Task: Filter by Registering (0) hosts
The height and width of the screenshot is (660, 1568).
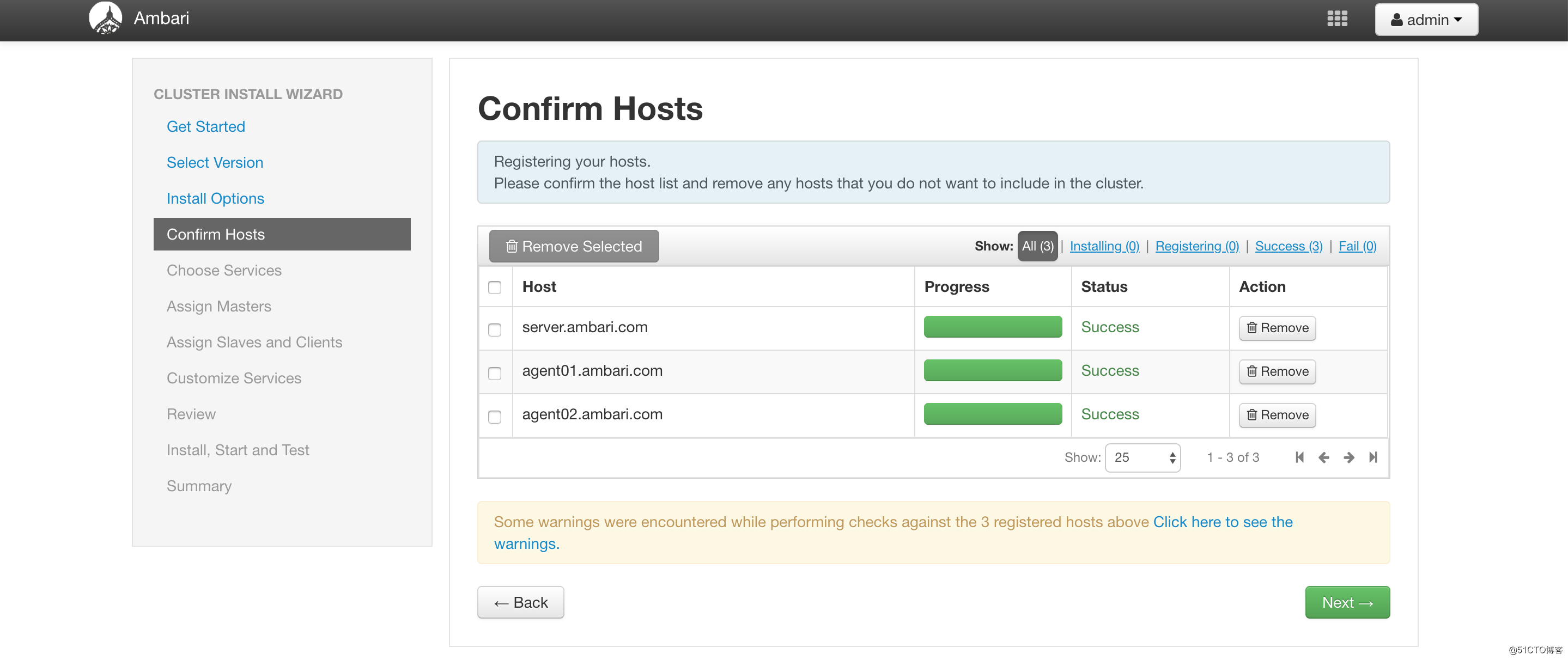Action: click(1196, 246)
